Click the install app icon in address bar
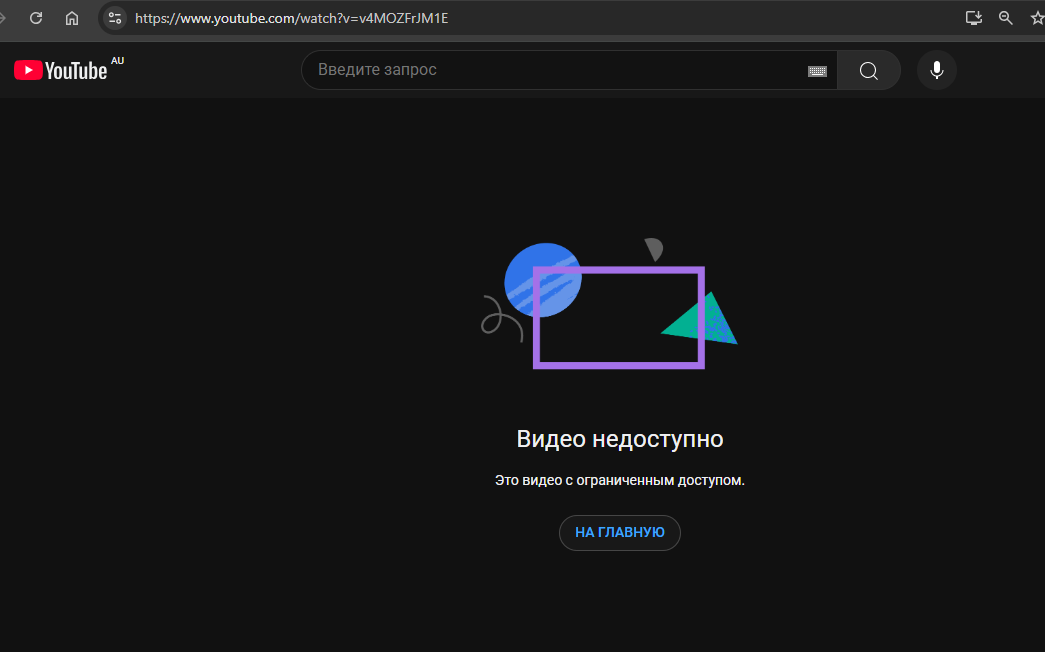Image resolution: width=1045 pixels, height=652 pixels. (x=974, y=18)
